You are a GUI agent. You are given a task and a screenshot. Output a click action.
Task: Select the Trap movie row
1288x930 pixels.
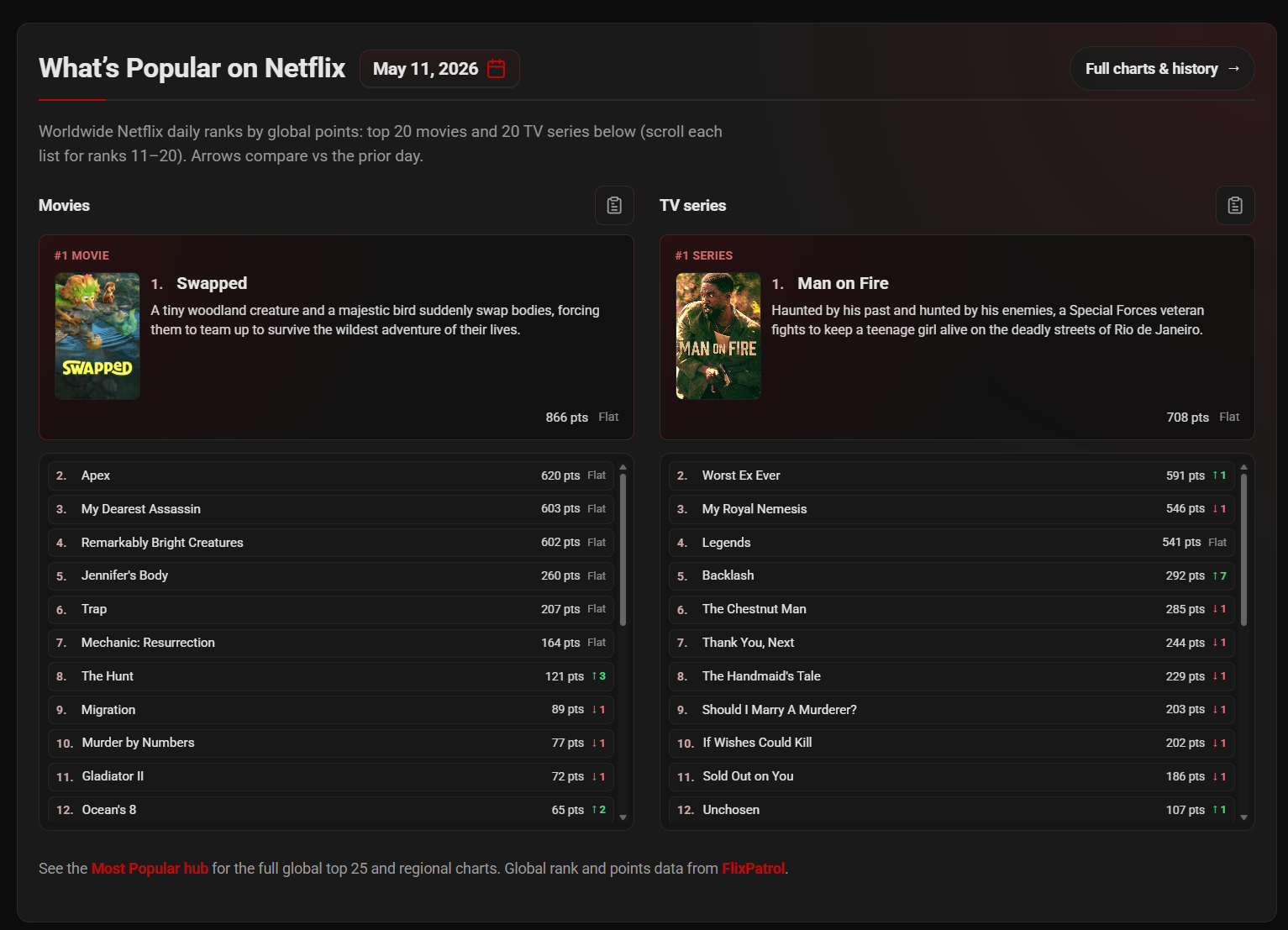331,609
